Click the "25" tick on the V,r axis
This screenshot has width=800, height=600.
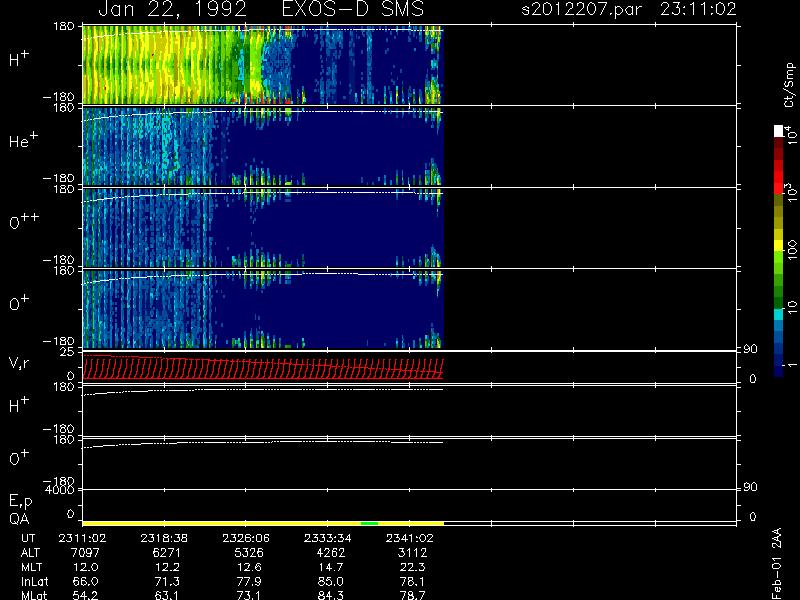[67, 352]
